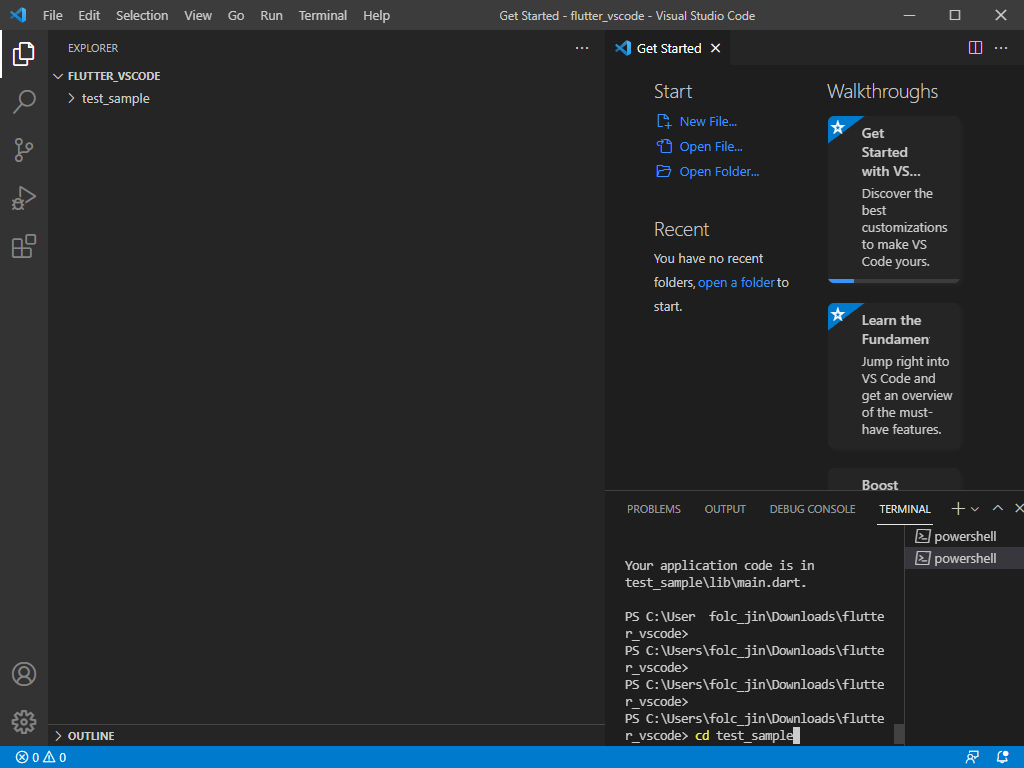Click the VS Code logo menu icon
The height and width of the screenshot is (768, 1024).
18,15
